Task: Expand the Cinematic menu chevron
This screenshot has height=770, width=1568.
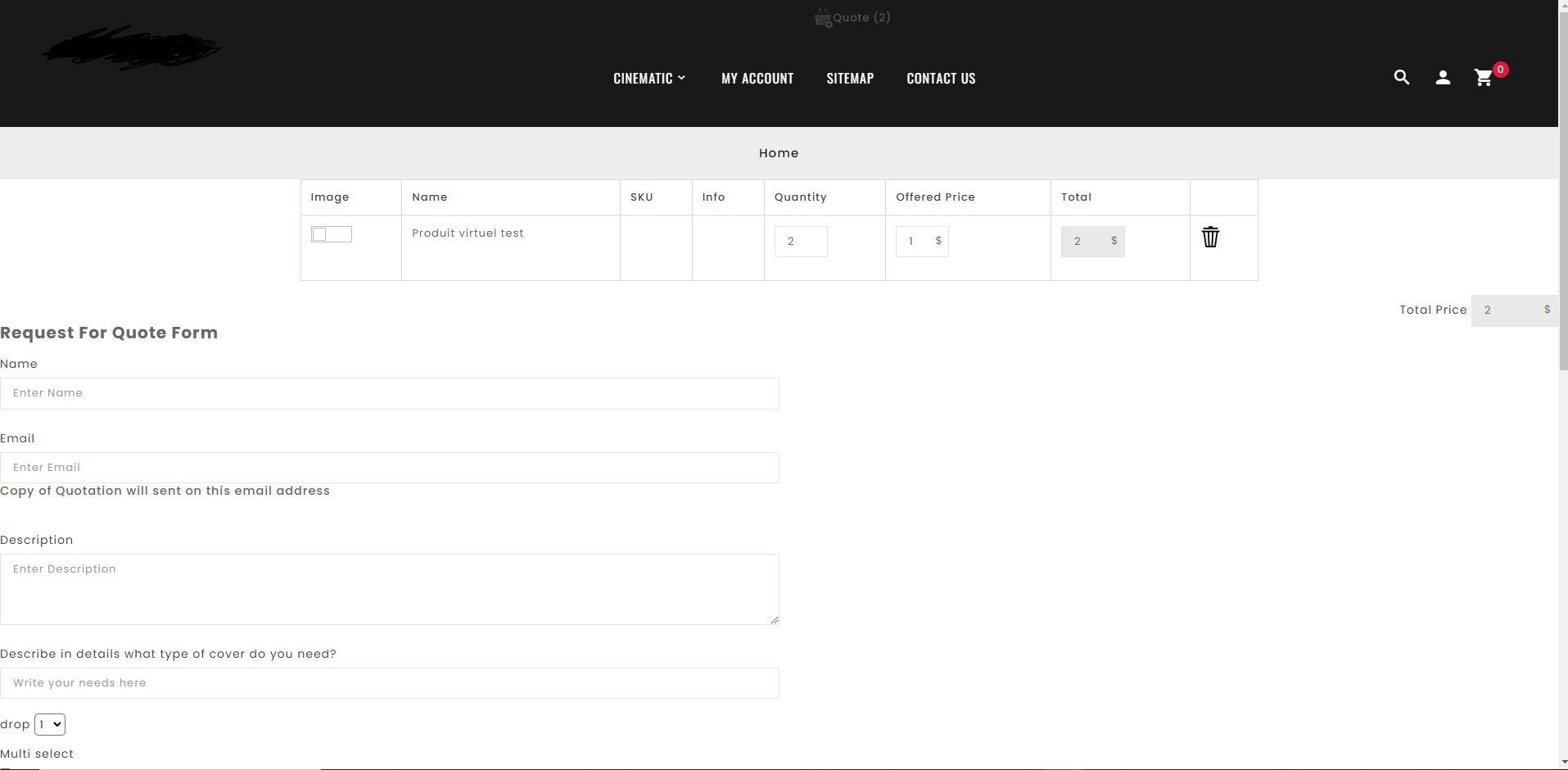Action: point(681,78)
